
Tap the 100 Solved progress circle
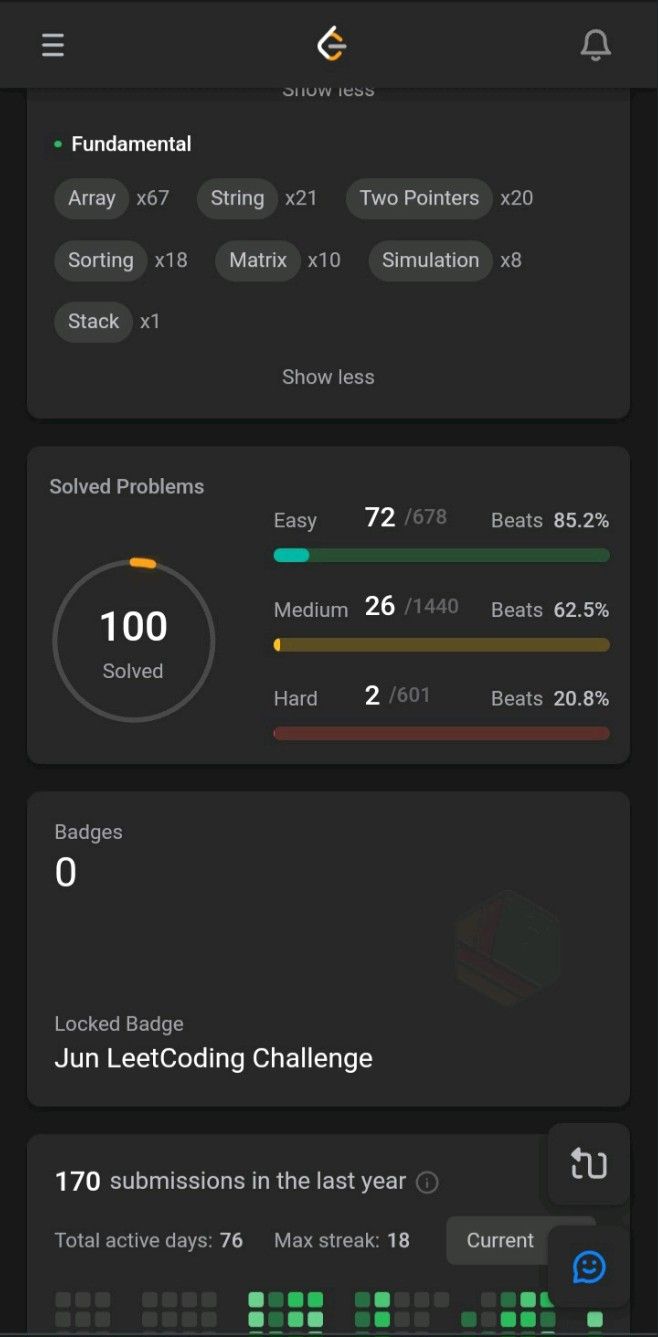133,640
